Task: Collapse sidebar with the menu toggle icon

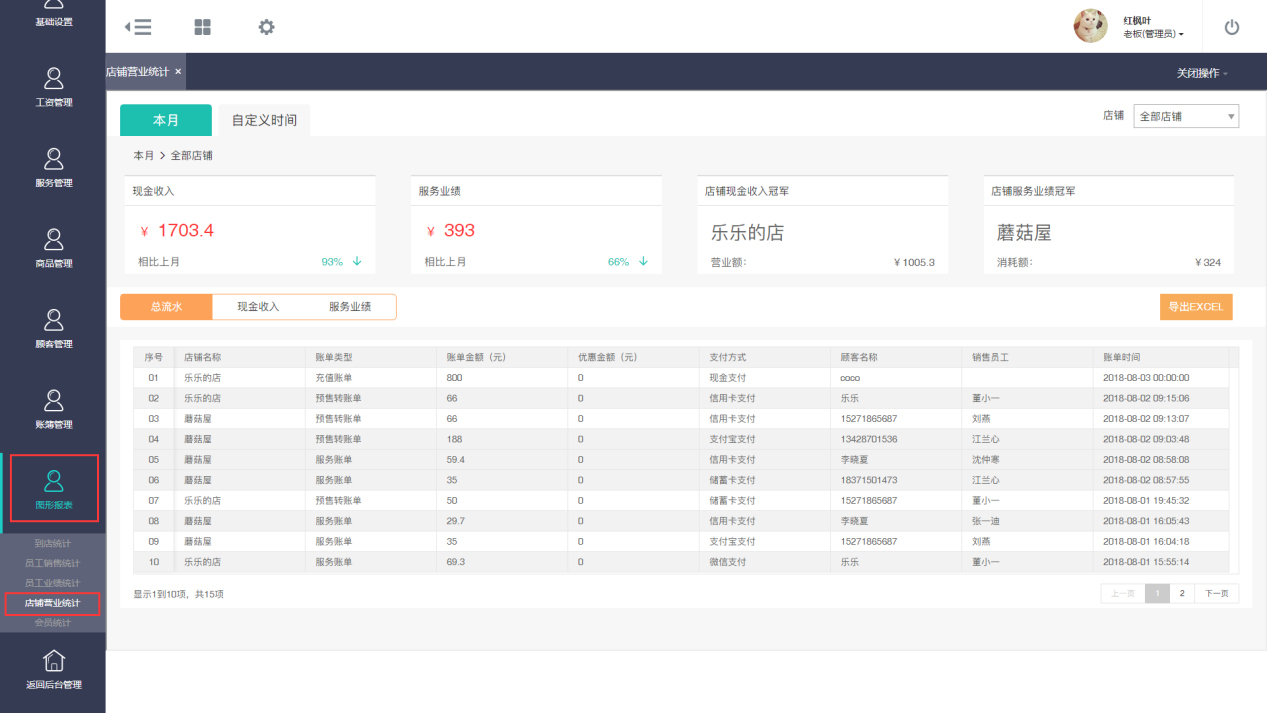Action: (x=138, y=27)
